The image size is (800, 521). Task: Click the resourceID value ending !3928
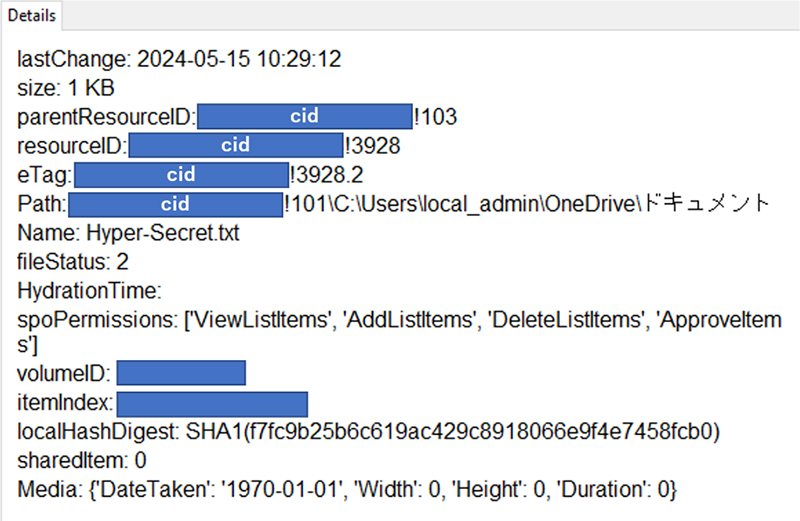373,146
